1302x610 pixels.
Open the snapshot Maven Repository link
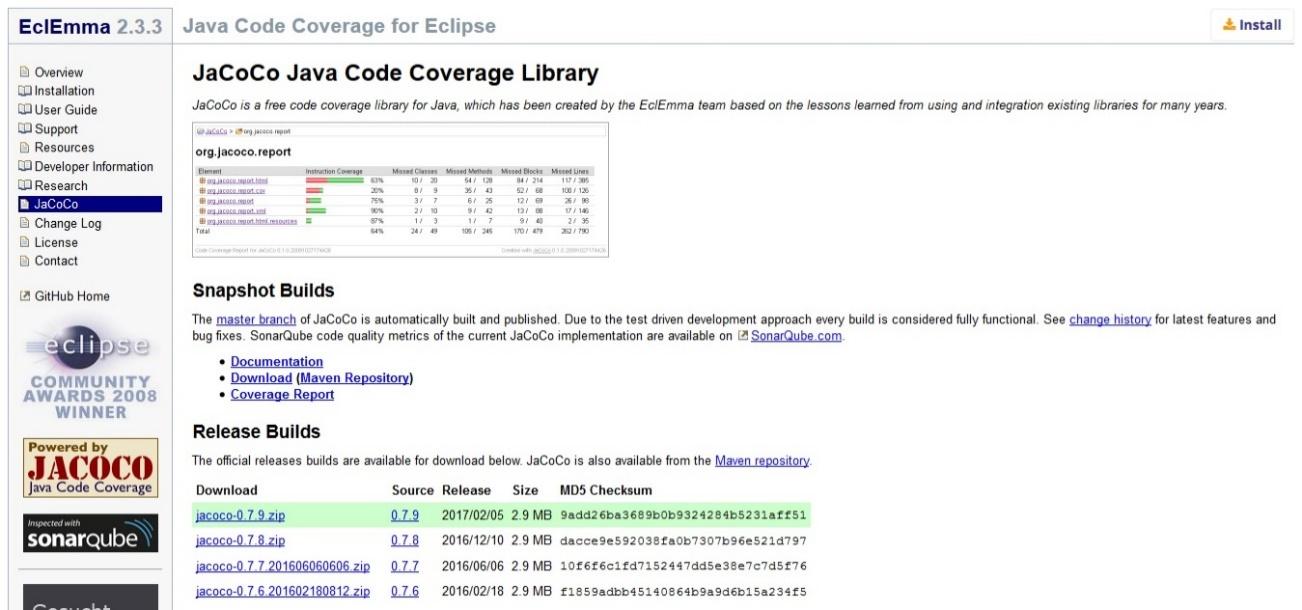click(355, 378)
